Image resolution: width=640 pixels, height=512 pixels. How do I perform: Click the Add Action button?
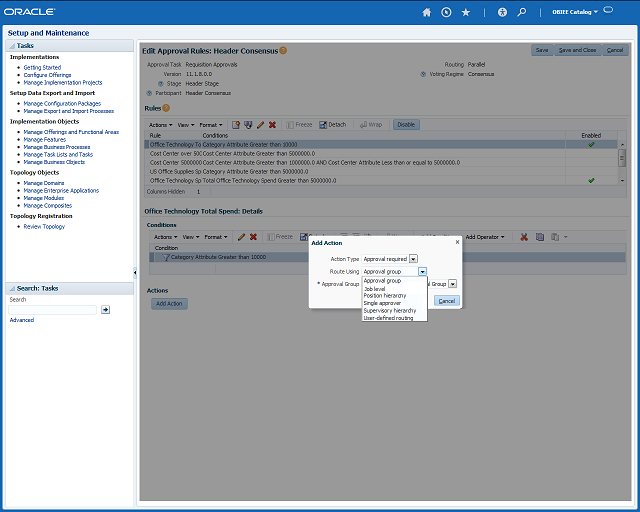[x=169, y=303]
